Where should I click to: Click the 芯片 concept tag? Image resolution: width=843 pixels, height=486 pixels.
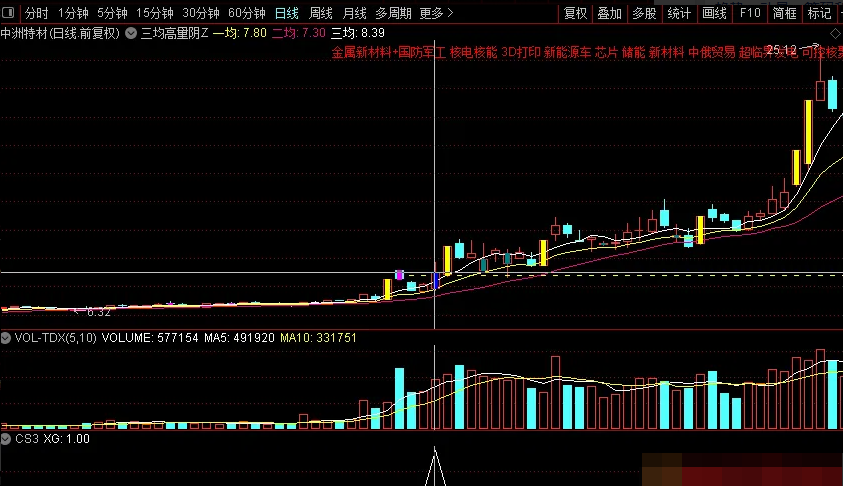606,52
